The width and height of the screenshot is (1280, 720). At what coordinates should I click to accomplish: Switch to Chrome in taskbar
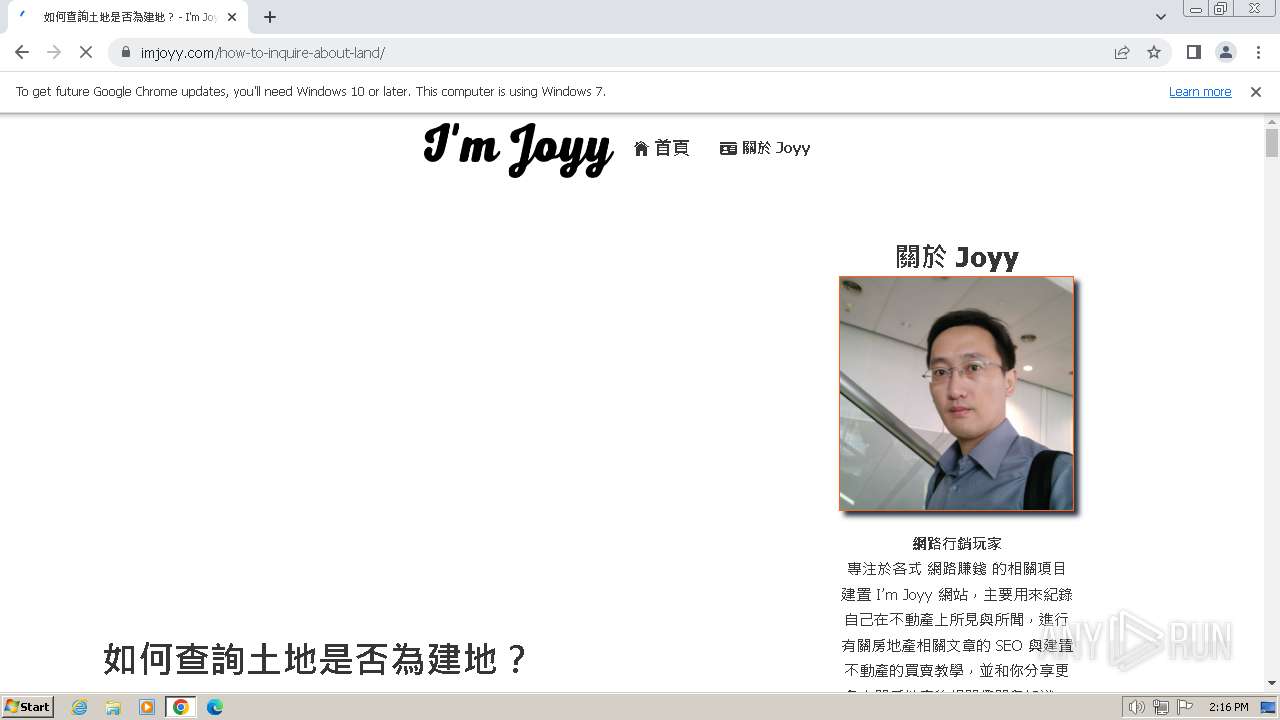click(x=181, y=707)
